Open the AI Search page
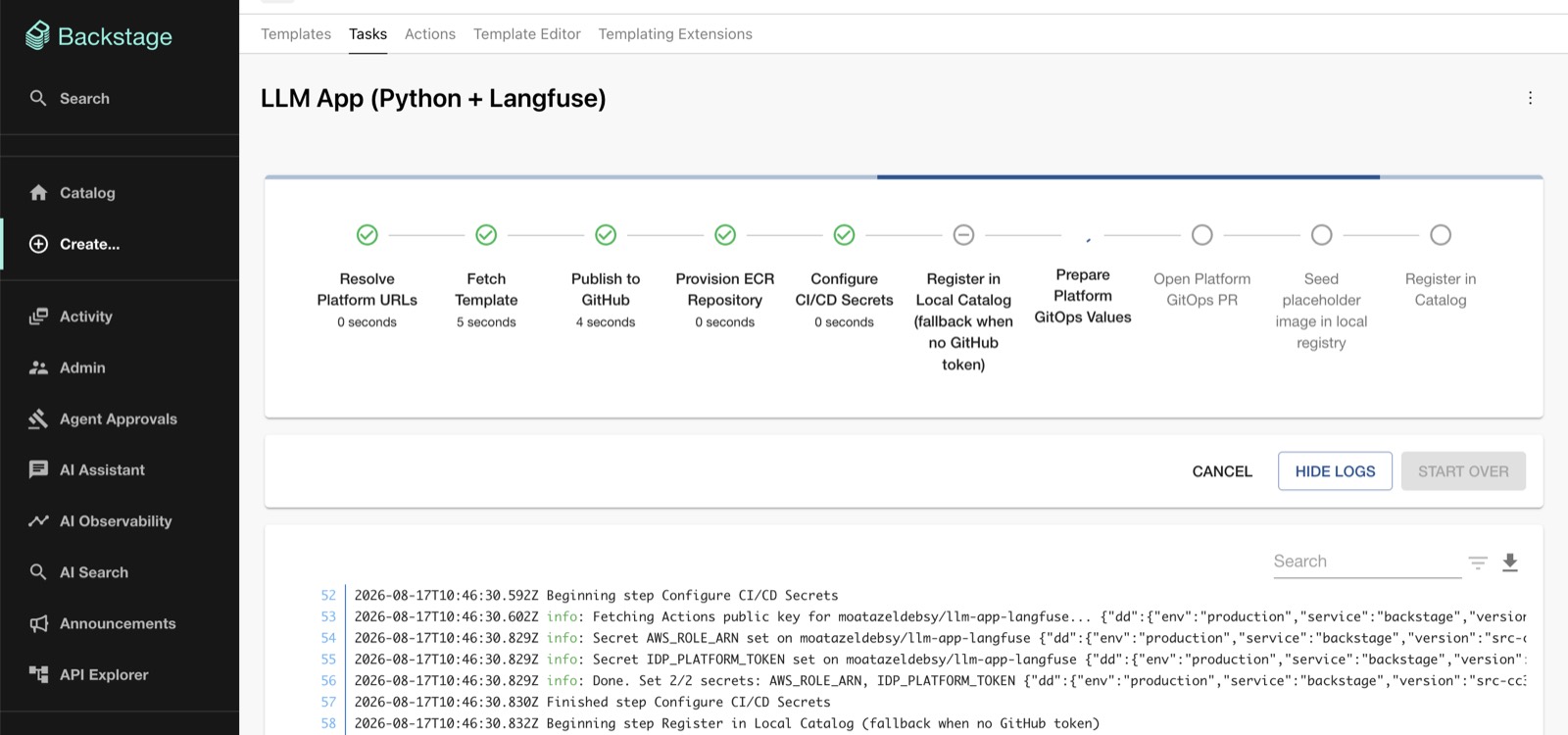 click(x=94, y=572)
